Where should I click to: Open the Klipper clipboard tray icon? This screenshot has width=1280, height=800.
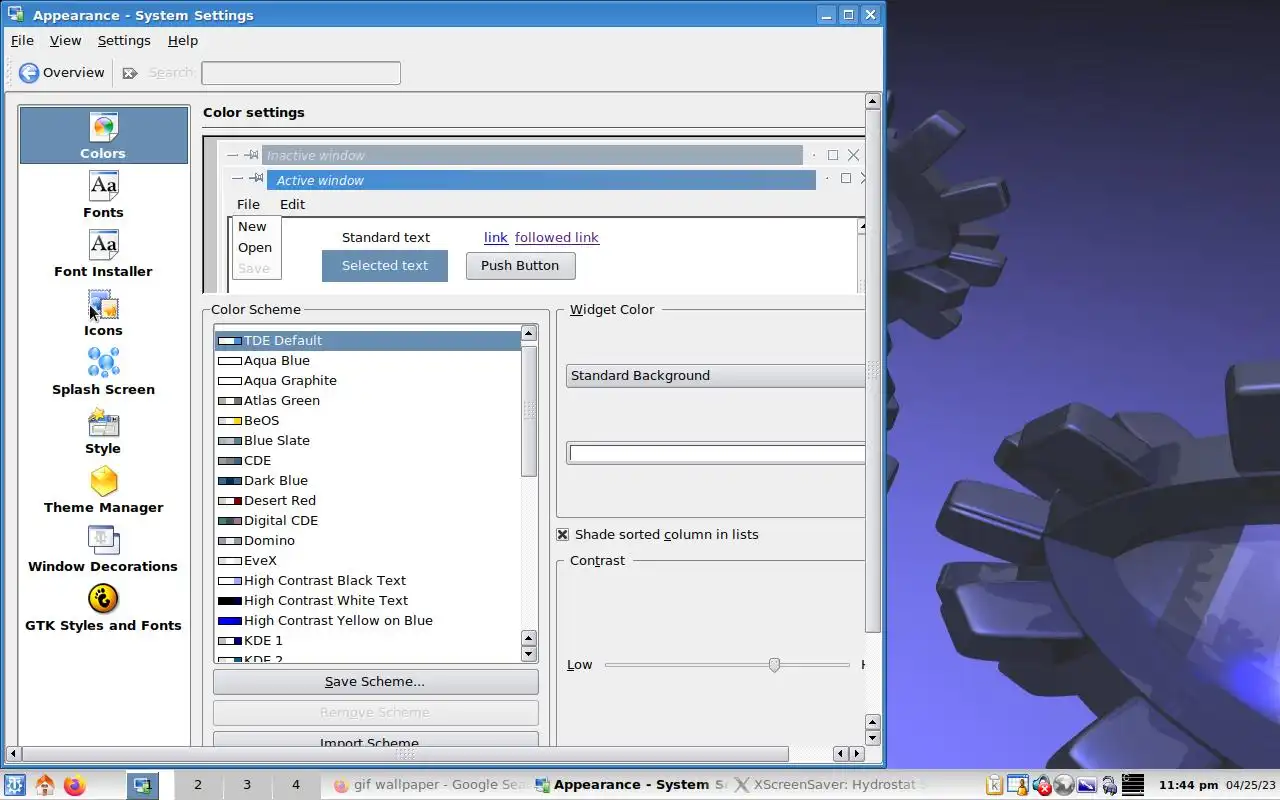tap(994, 785)
